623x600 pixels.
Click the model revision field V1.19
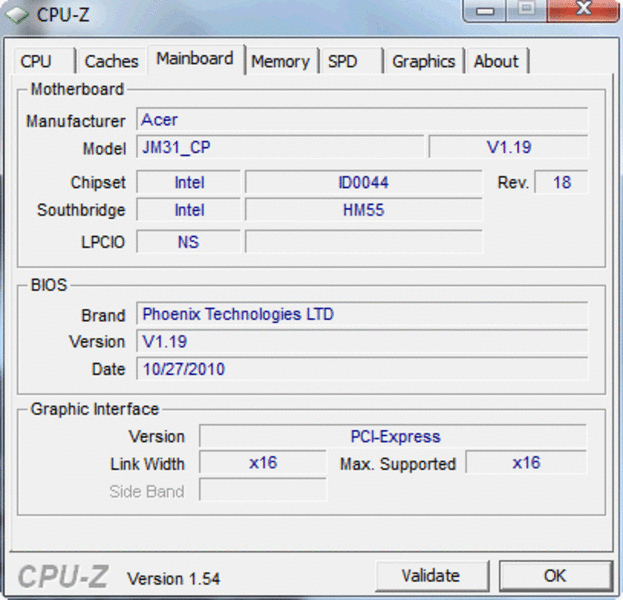pos(508,147)
